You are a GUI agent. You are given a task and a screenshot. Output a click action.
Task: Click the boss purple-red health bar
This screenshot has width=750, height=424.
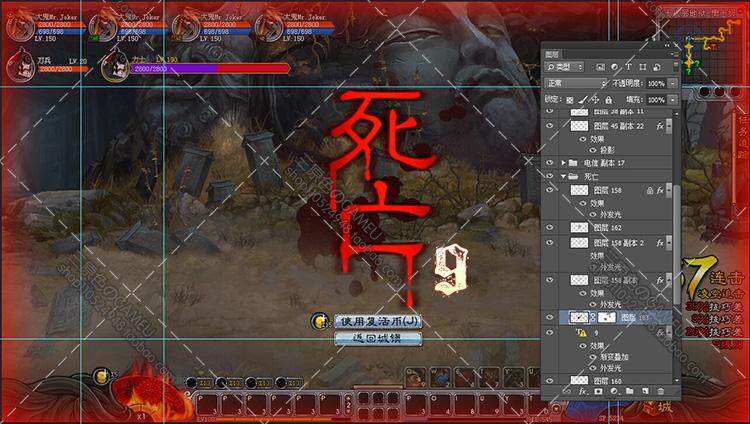210,69
